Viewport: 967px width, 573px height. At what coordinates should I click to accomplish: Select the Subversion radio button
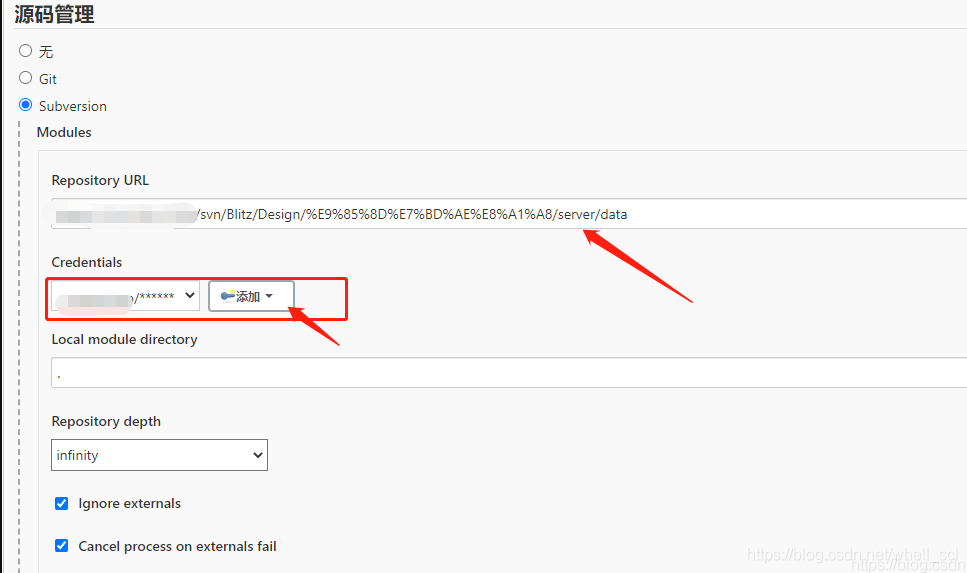click(x=25, y=105)
